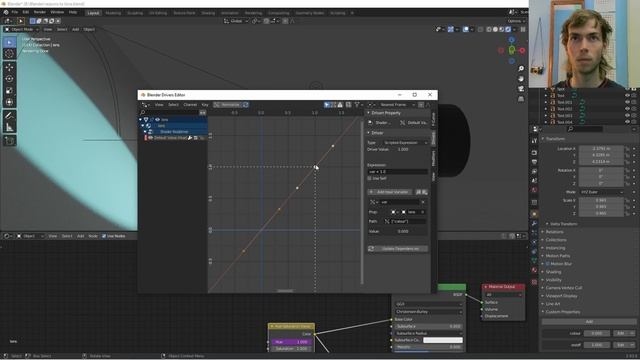The width and height of the screenshot is (640, 360).
Task: Open Tool properties tab icon
Action: click(x=534, y=140)
